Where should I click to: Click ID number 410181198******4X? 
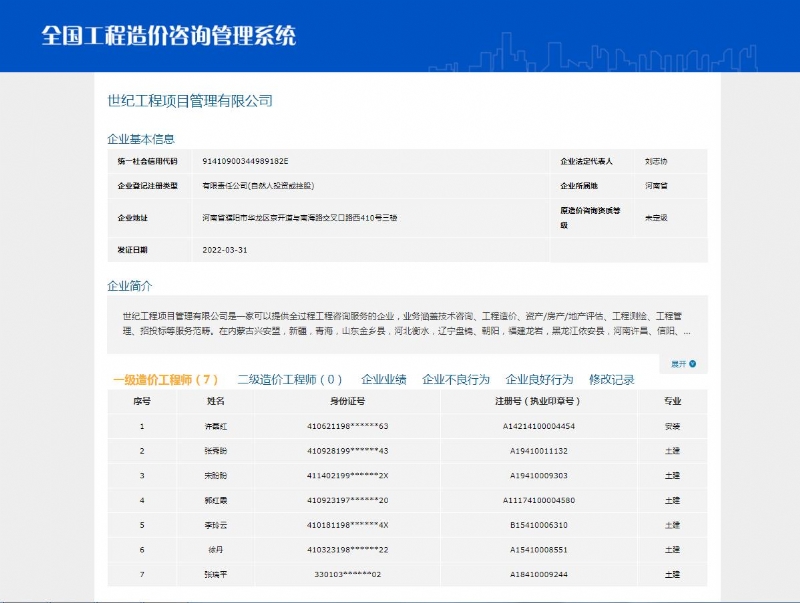tap(347, 525)
